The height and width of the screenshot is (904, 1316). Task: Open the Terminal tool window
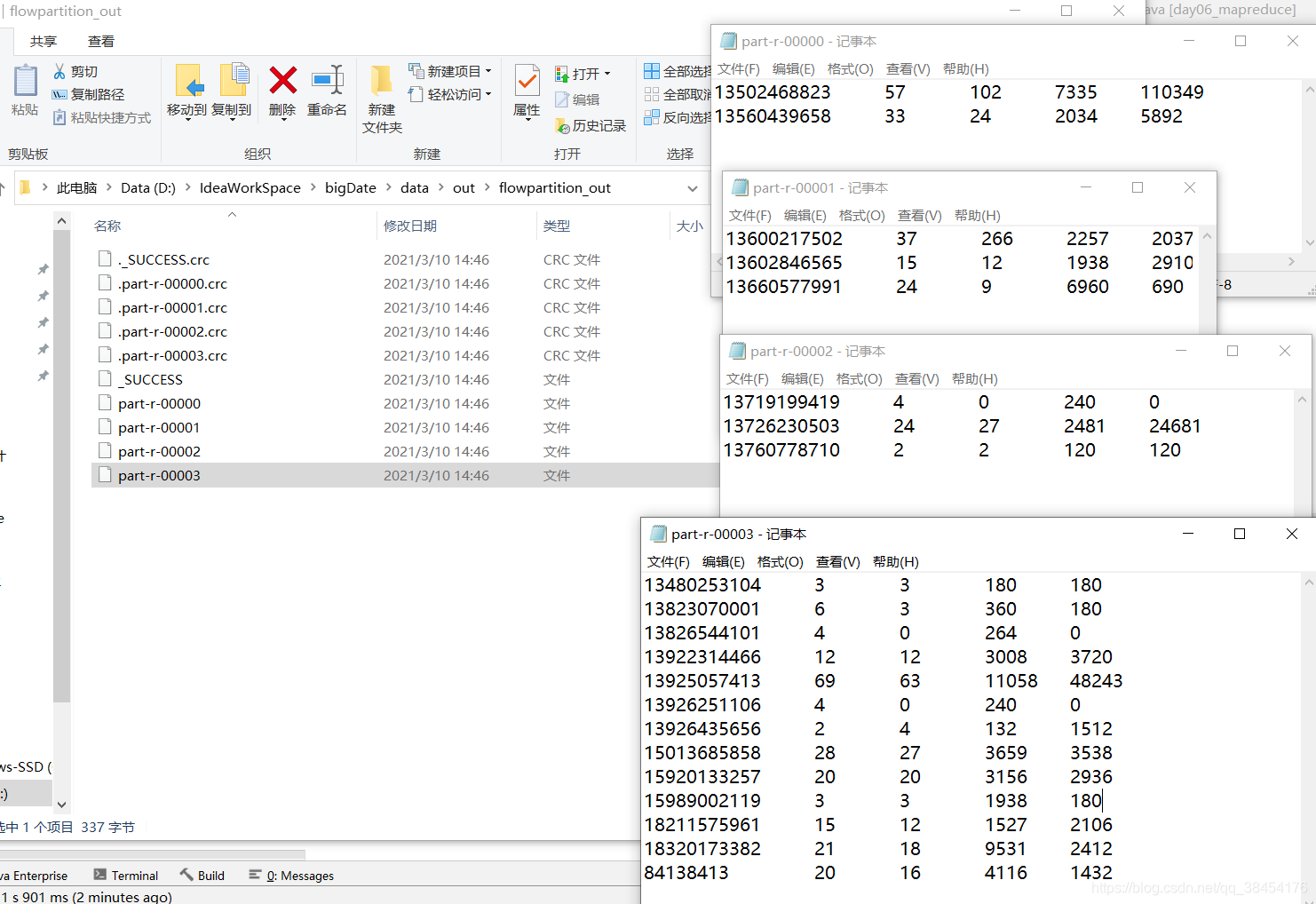125,876
